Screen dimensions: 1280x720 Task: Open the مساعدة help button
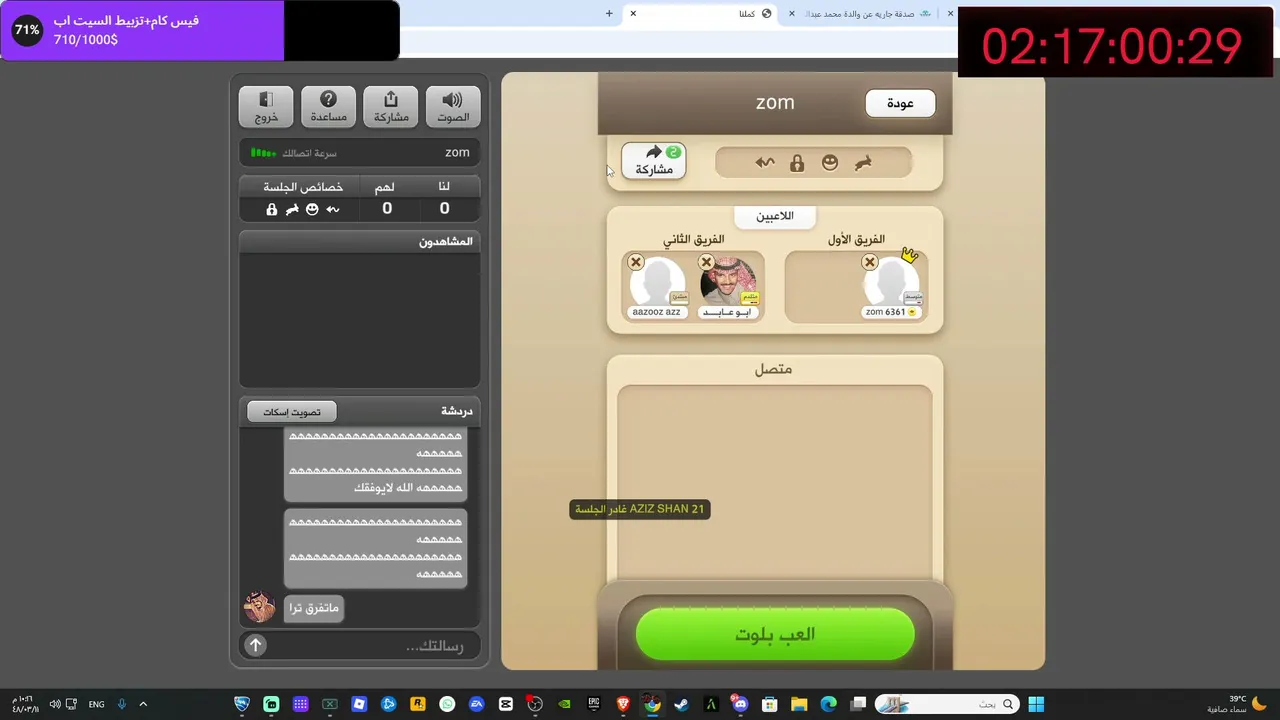pyautogui.click(x=328, y=107)
